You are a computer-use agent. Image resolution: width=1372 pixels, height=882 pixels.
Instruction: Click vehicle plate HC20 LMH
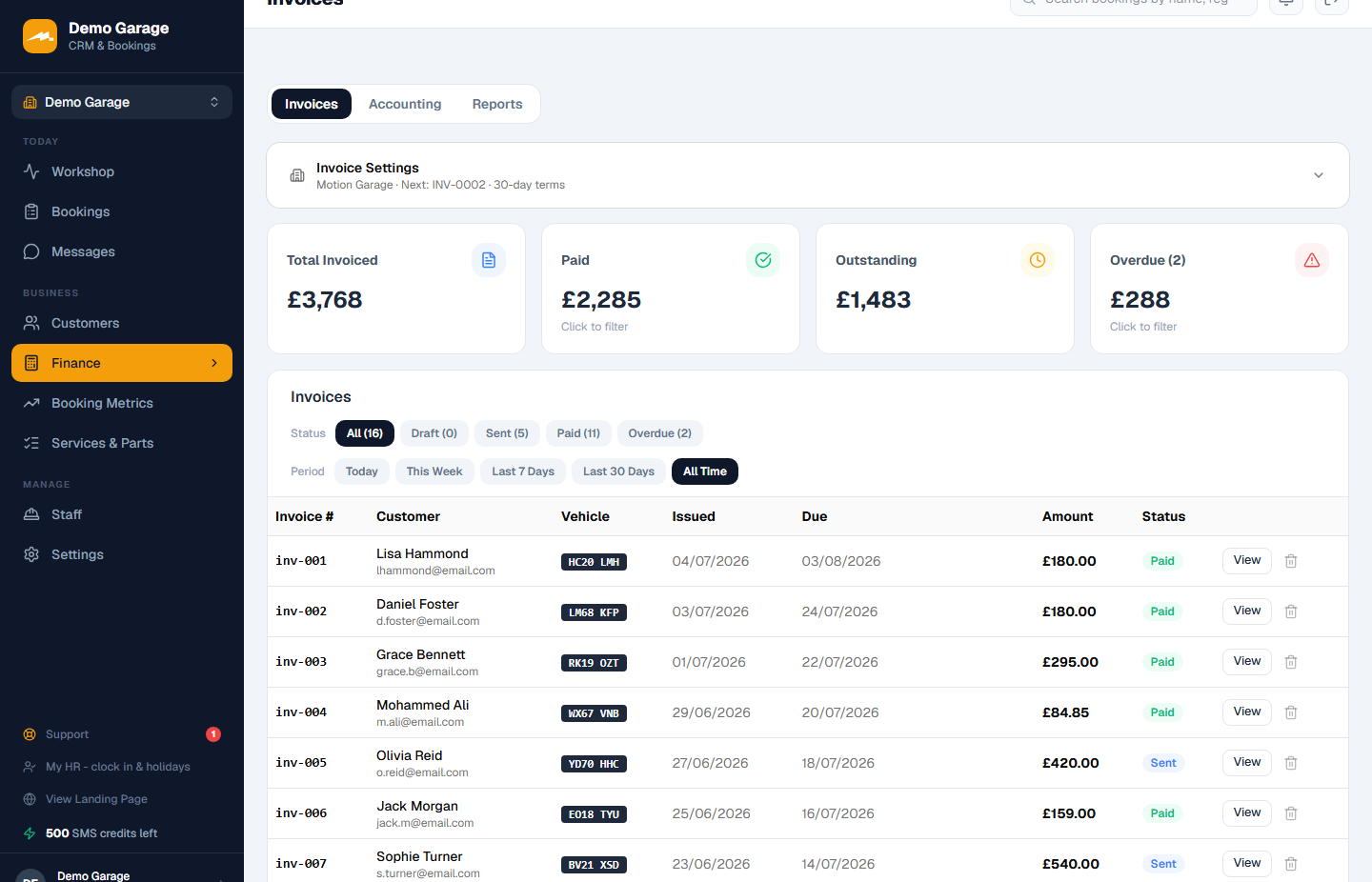coord(594,562)
